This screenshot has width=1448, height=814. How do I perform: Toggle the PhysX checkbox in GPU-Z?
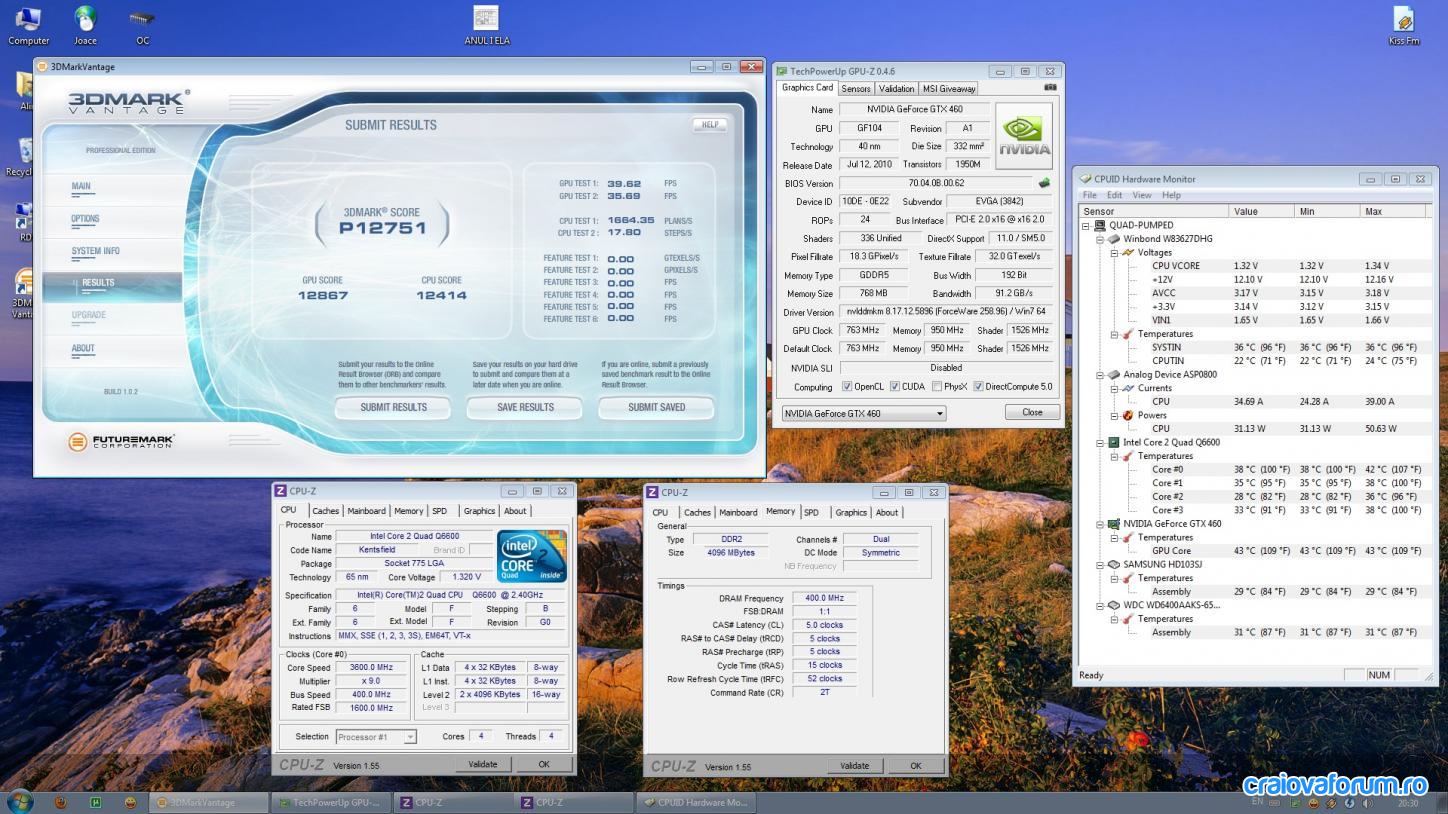click(x=937, y=387)
